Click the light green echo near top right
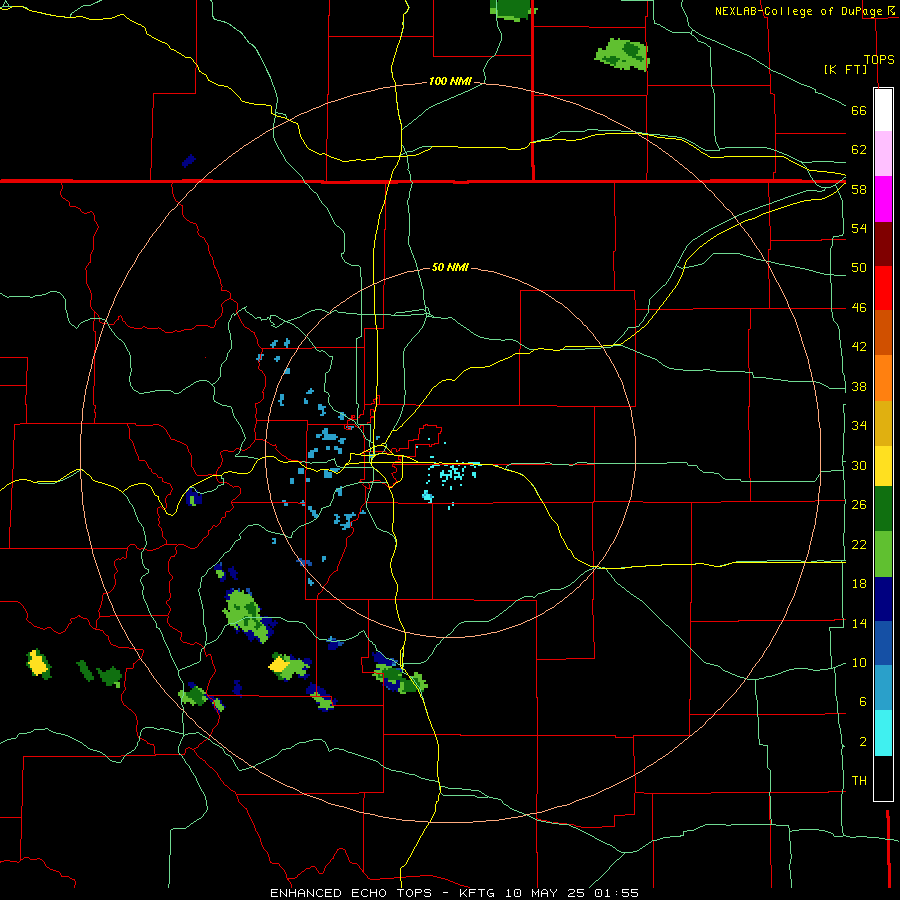900x900 pixels. click(623, 54)
